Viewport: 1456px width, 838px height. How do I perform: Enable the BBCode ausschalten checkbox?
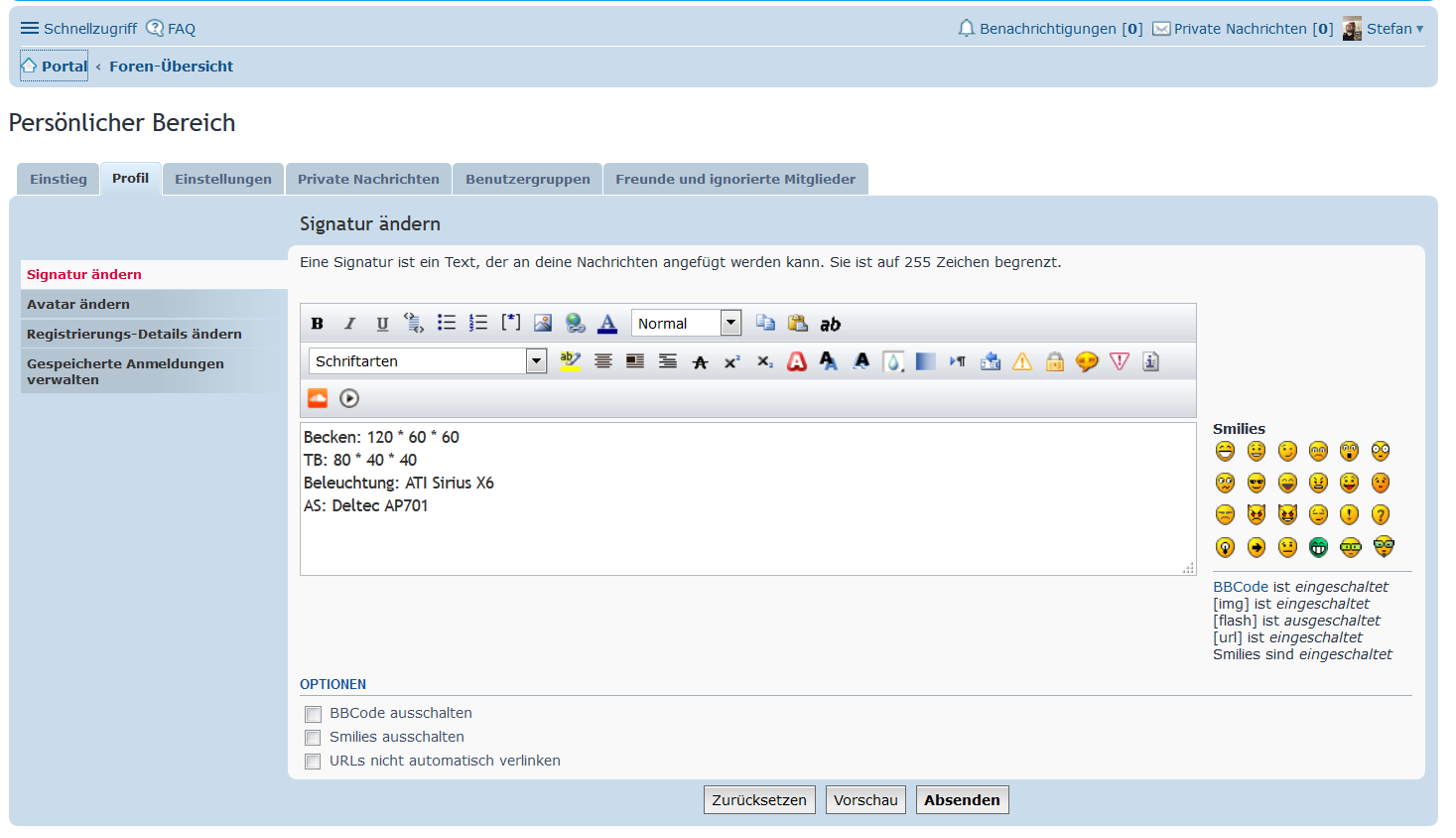pyautogui.click(x=314, y=714)
